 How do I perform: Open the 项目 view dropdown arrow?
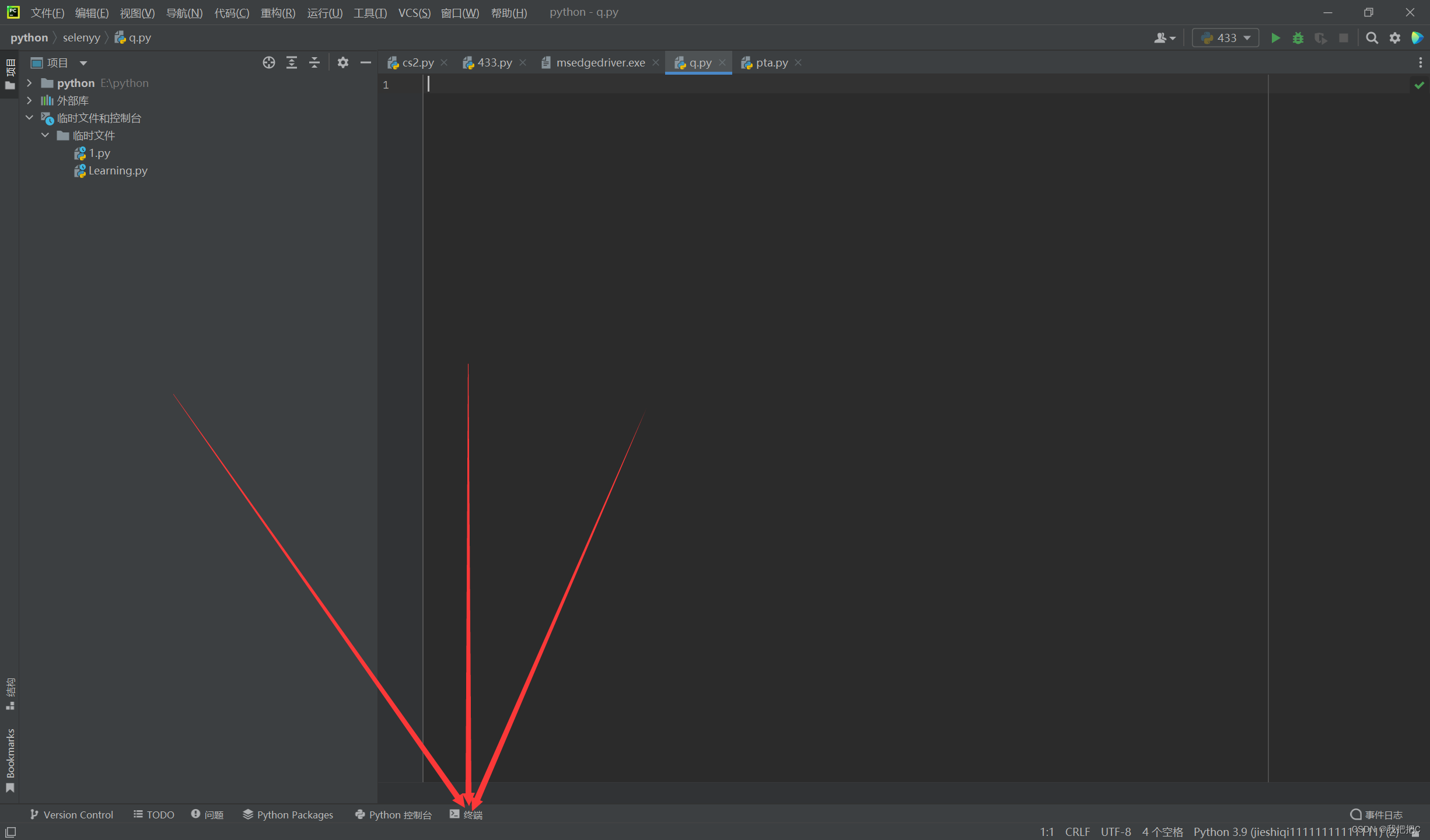click(x=83, y=63)
